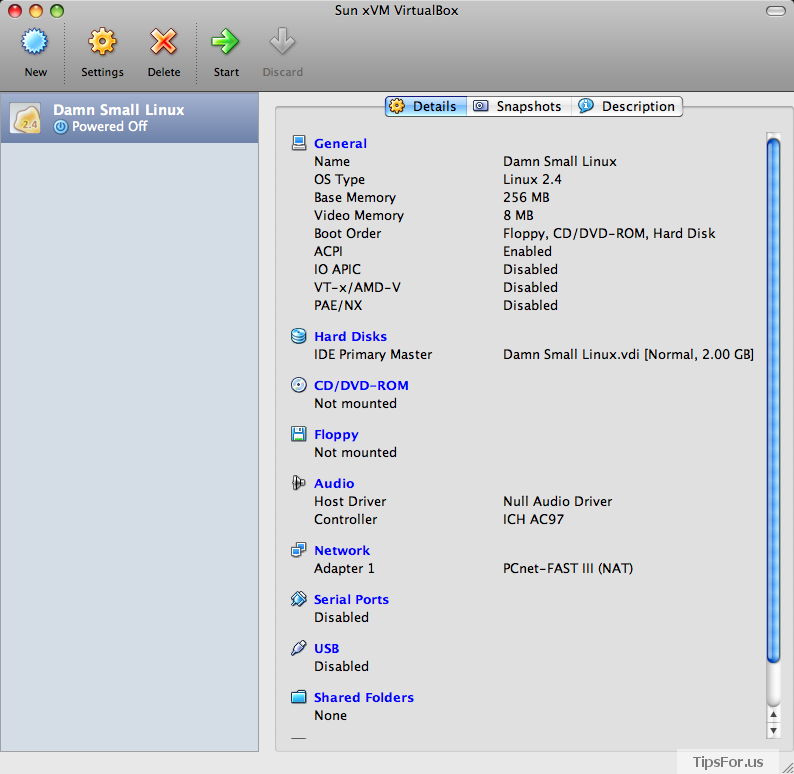Click the 'Host Driver' label
This screenshot has width=794, height=774.
click(350, 501)
